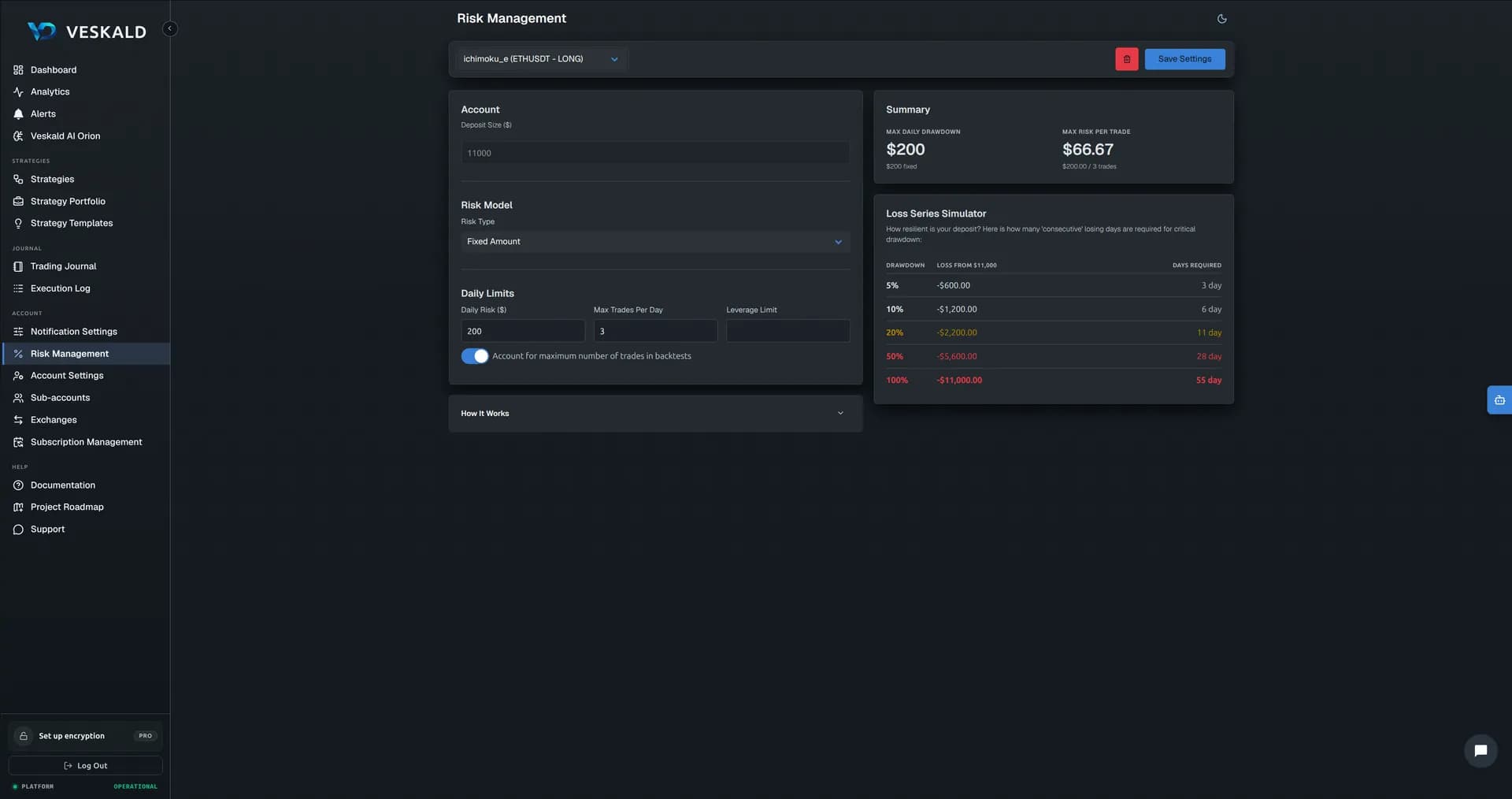The height and width of the screenshot is (799, 1512).
Task: Click the Project Roadmap map icon
Action: (x=18, y=507)
